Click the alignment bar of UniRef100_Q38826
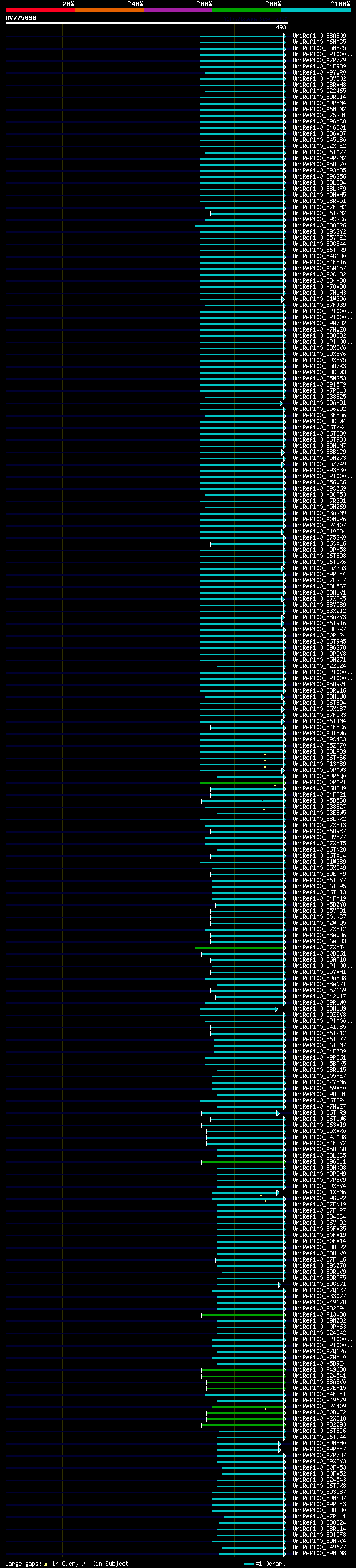356x1568 pixels. pyautogui.click(x=240, y=226)
